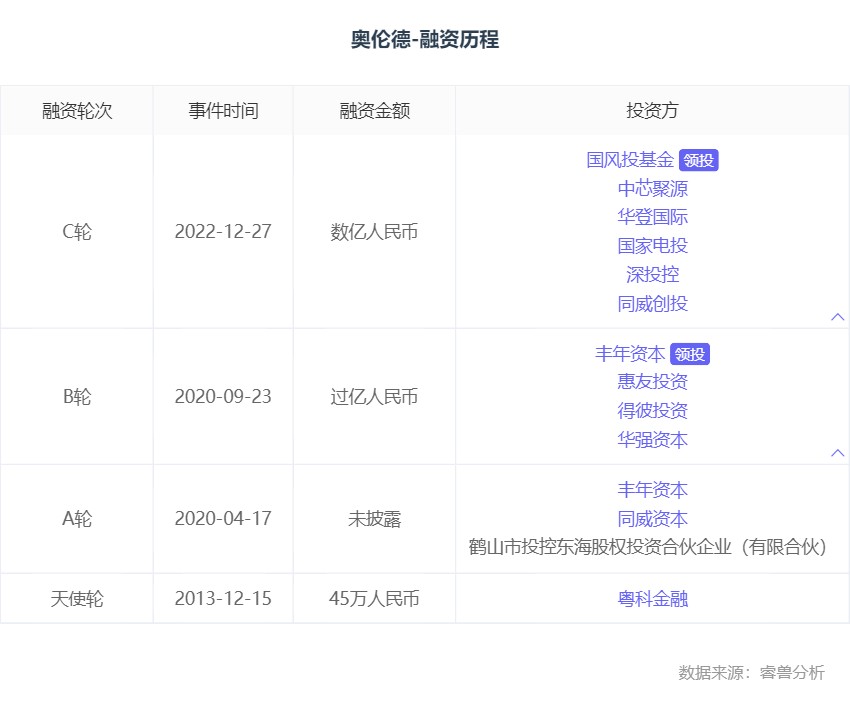Open 丰年资本 link in B轮 row
The height and width of the screenshot is (715, 850).
tap(630, 354)
